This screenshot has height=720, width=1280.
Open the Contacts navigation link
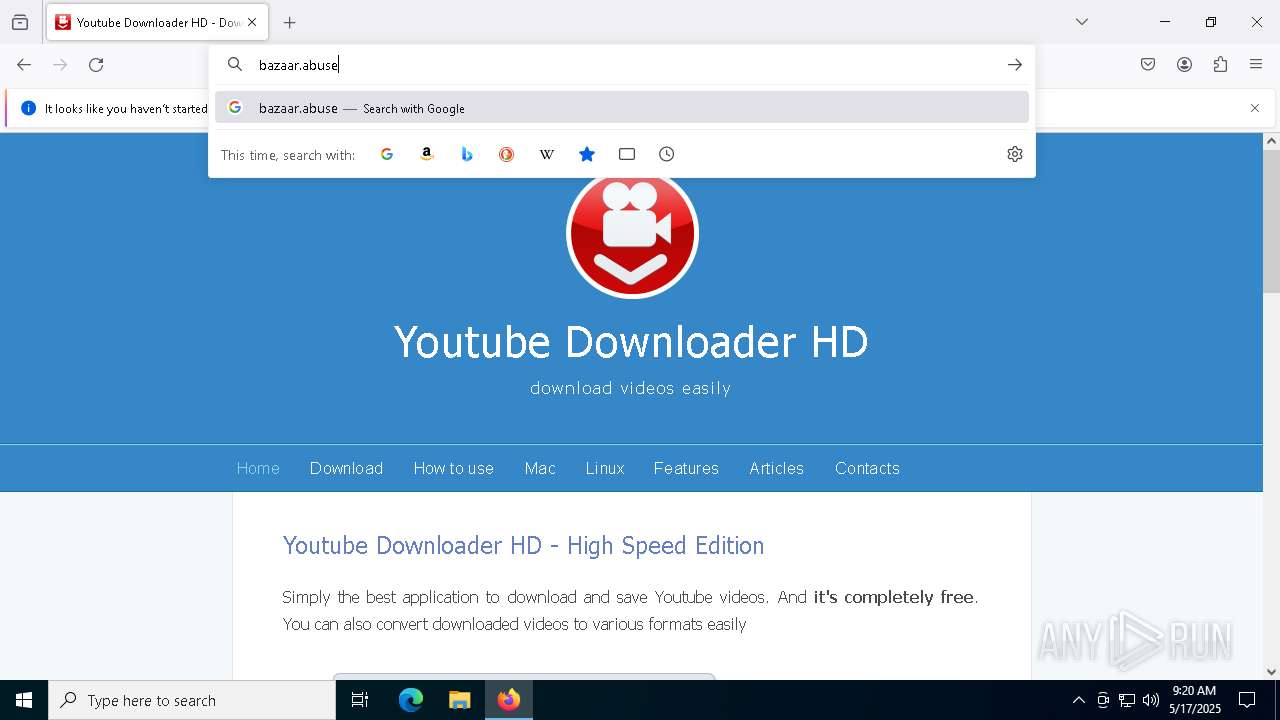[x=867, y=468]
